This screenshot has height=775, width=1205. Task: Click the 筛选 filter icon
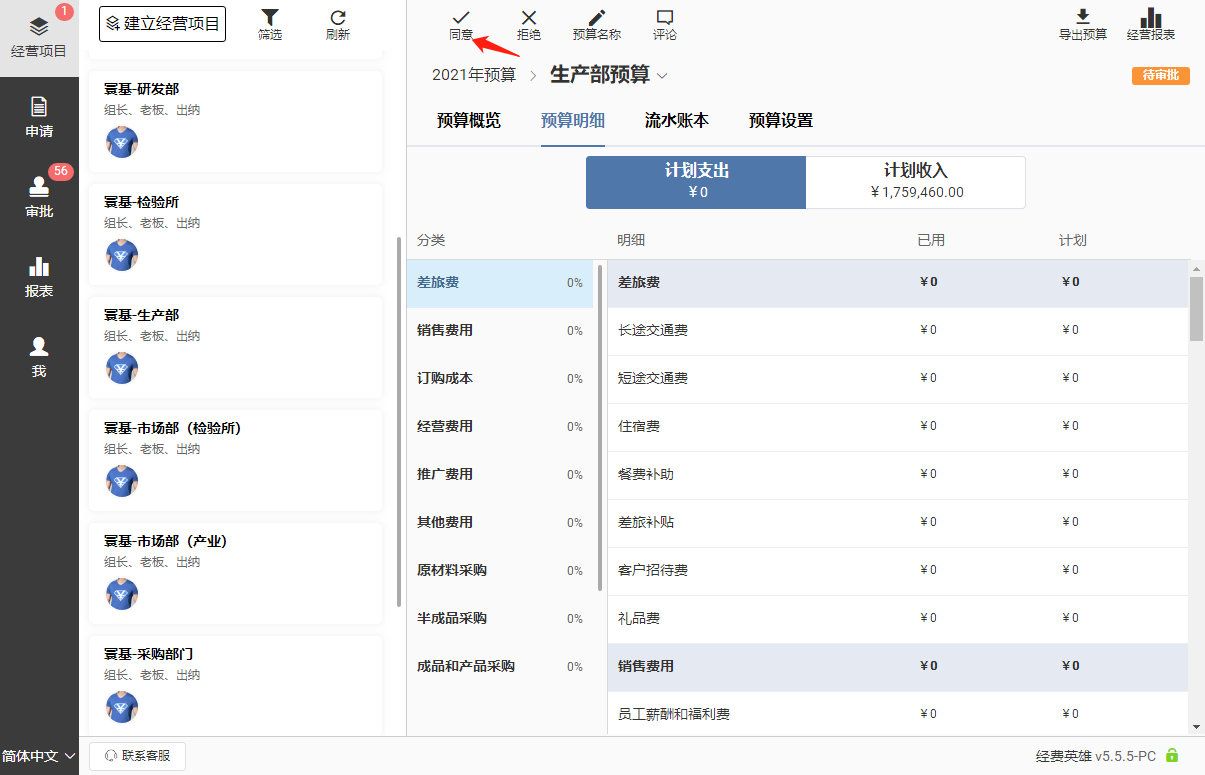(270, 17)
